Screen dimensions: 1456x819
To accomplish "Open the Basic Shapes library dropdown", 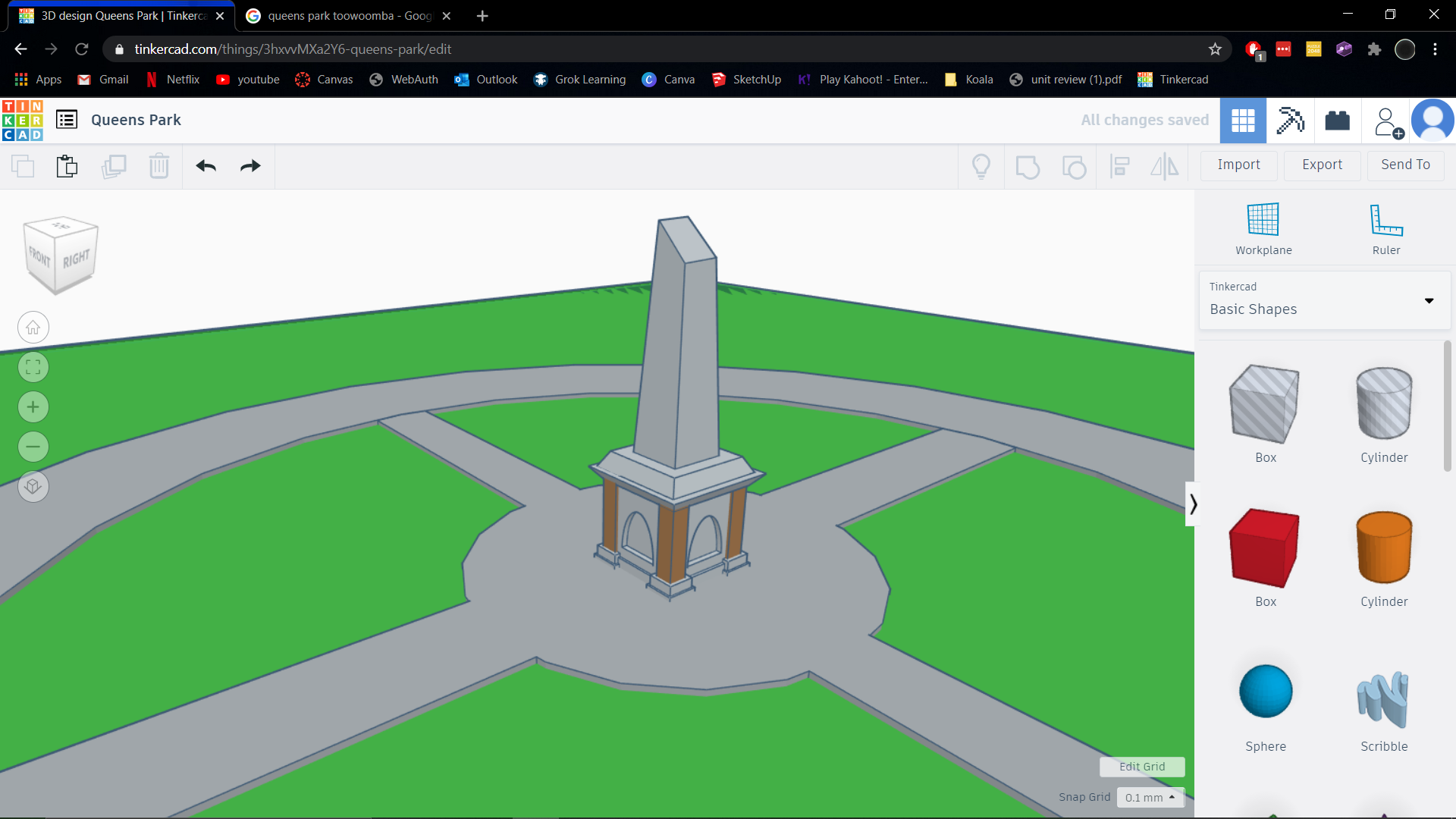I will coord(1325,300).
